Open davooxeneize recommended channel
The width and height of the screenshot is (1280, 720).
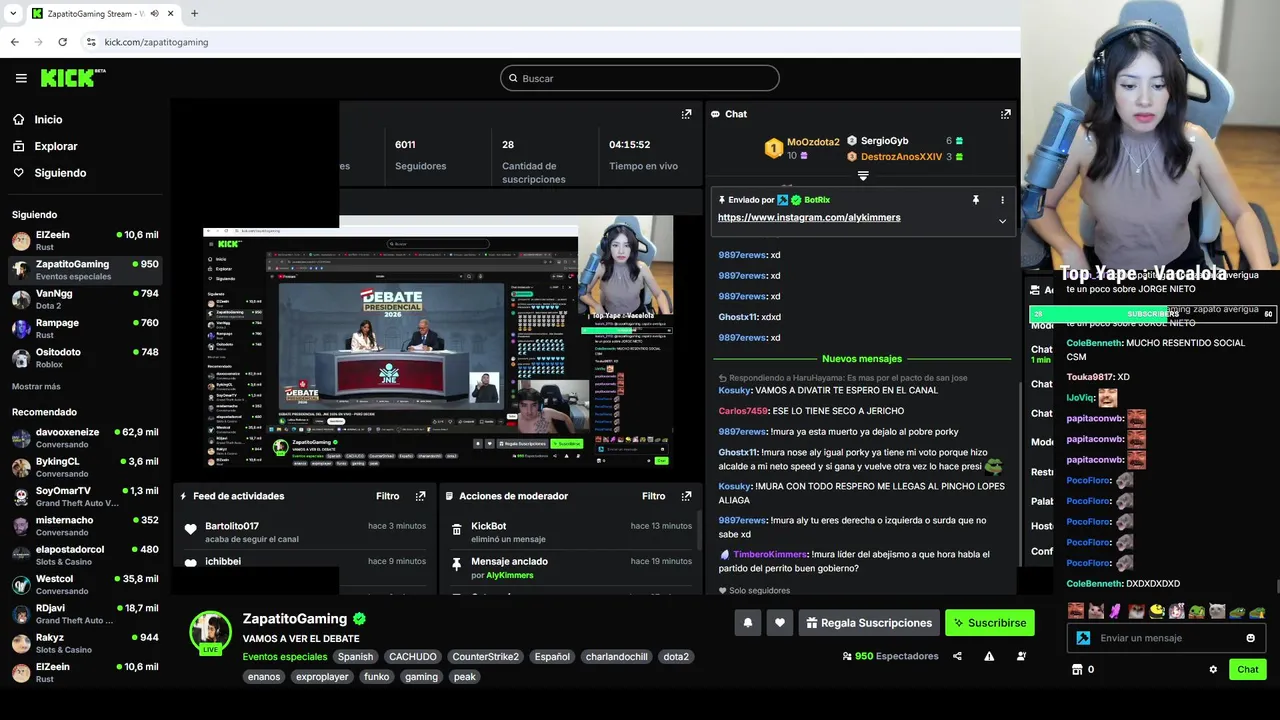85,437
